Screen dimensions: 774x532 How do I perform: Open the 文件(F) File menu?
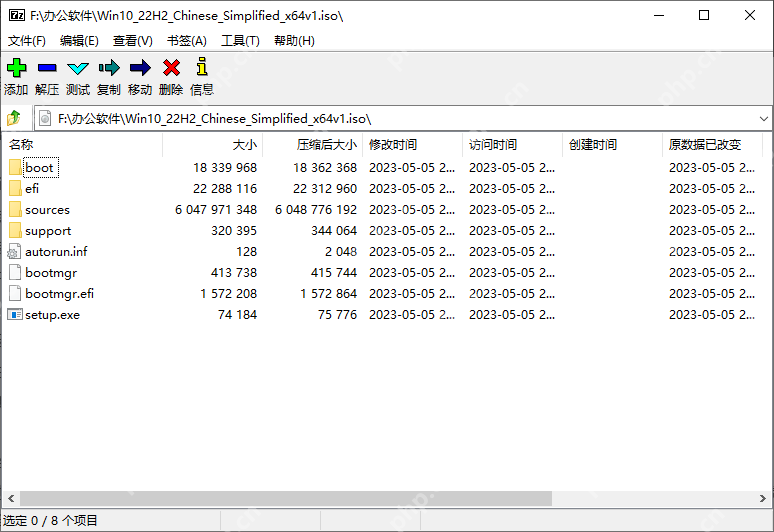[27, 40]
